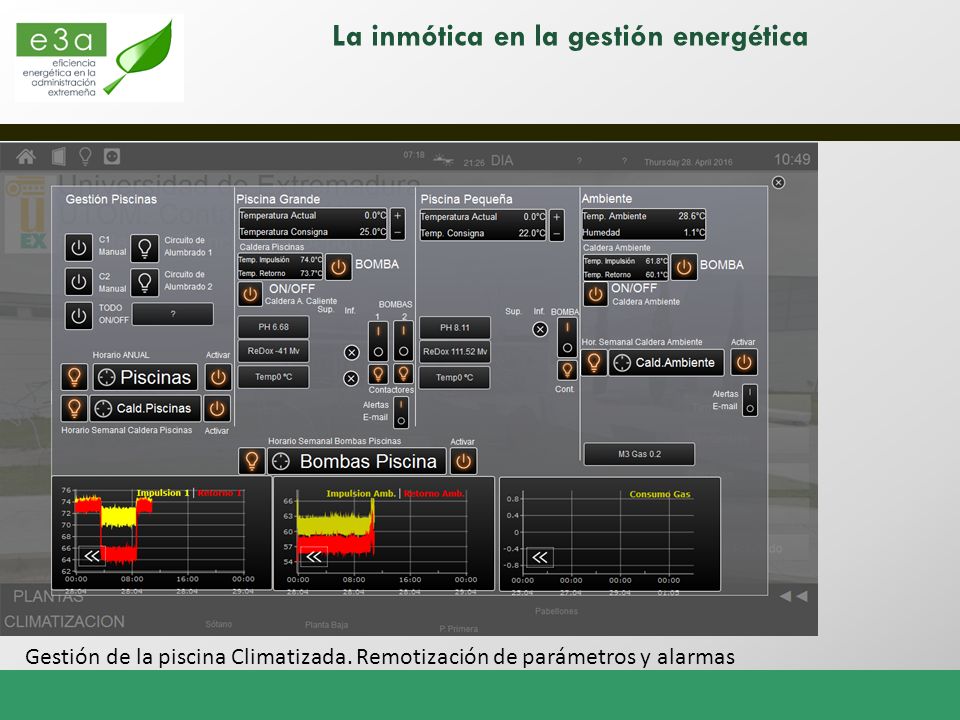Click the '?' status button

coord(173,314)
